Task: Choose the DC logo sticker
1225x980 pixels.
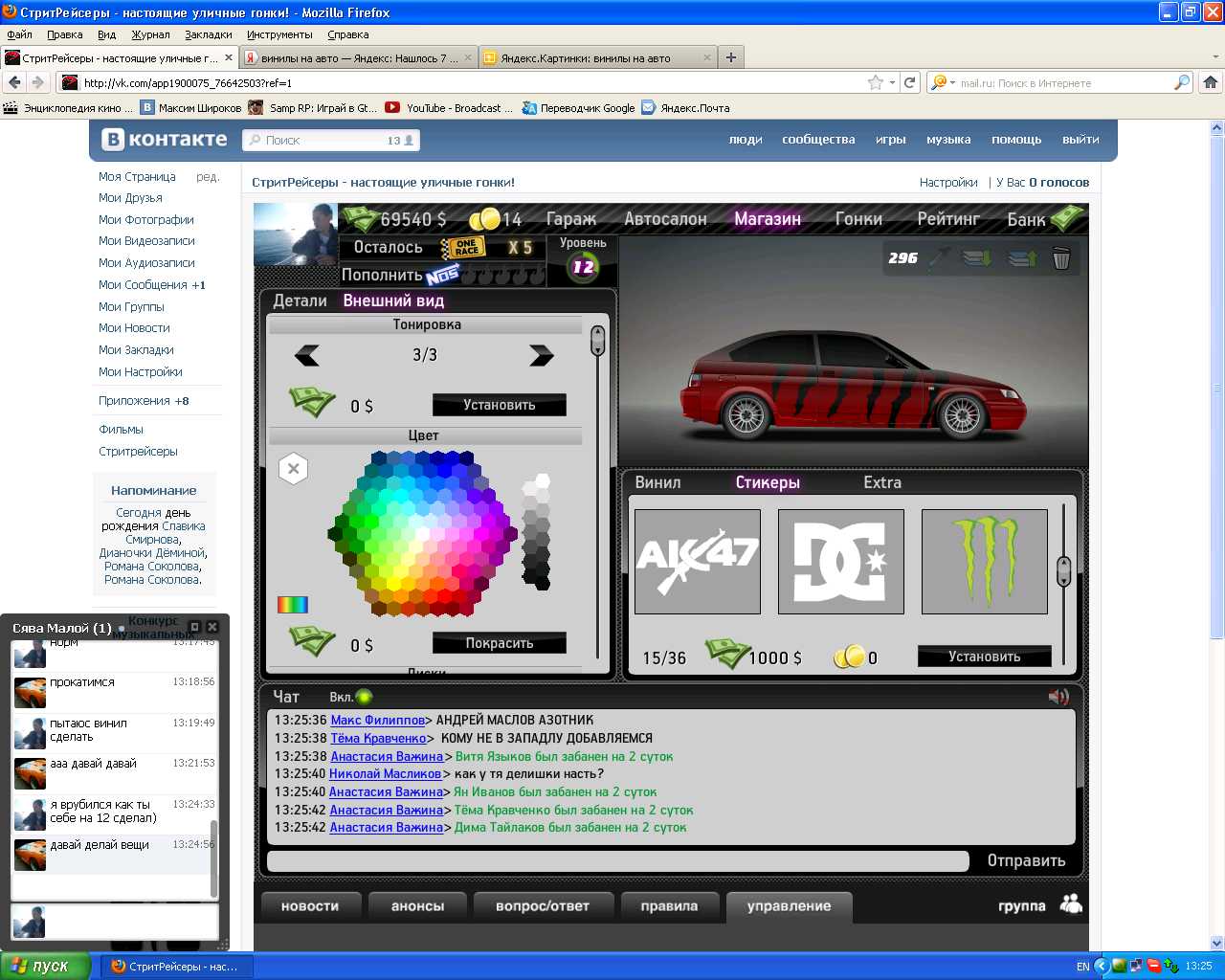Action: pos(841,562)
